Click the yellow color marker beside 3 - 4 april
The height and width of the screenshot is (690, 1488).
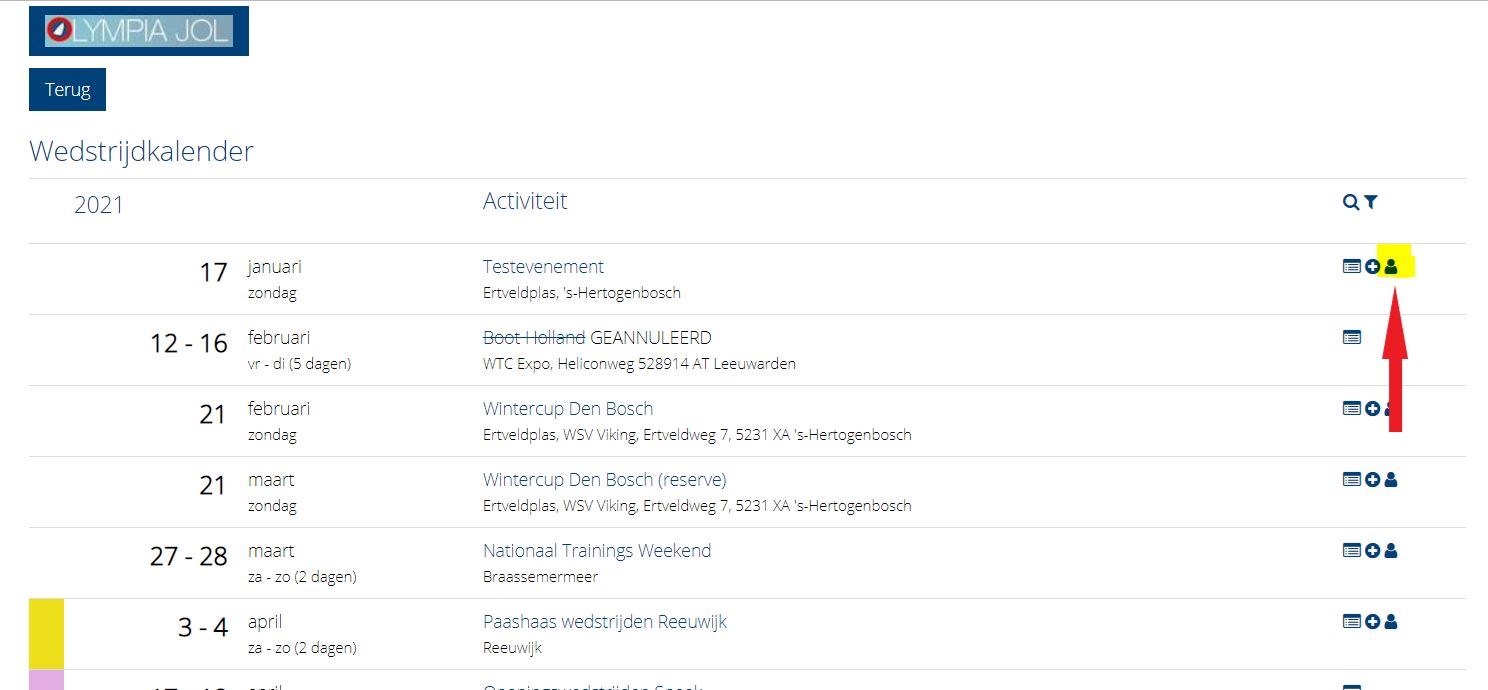pos(46,634)
